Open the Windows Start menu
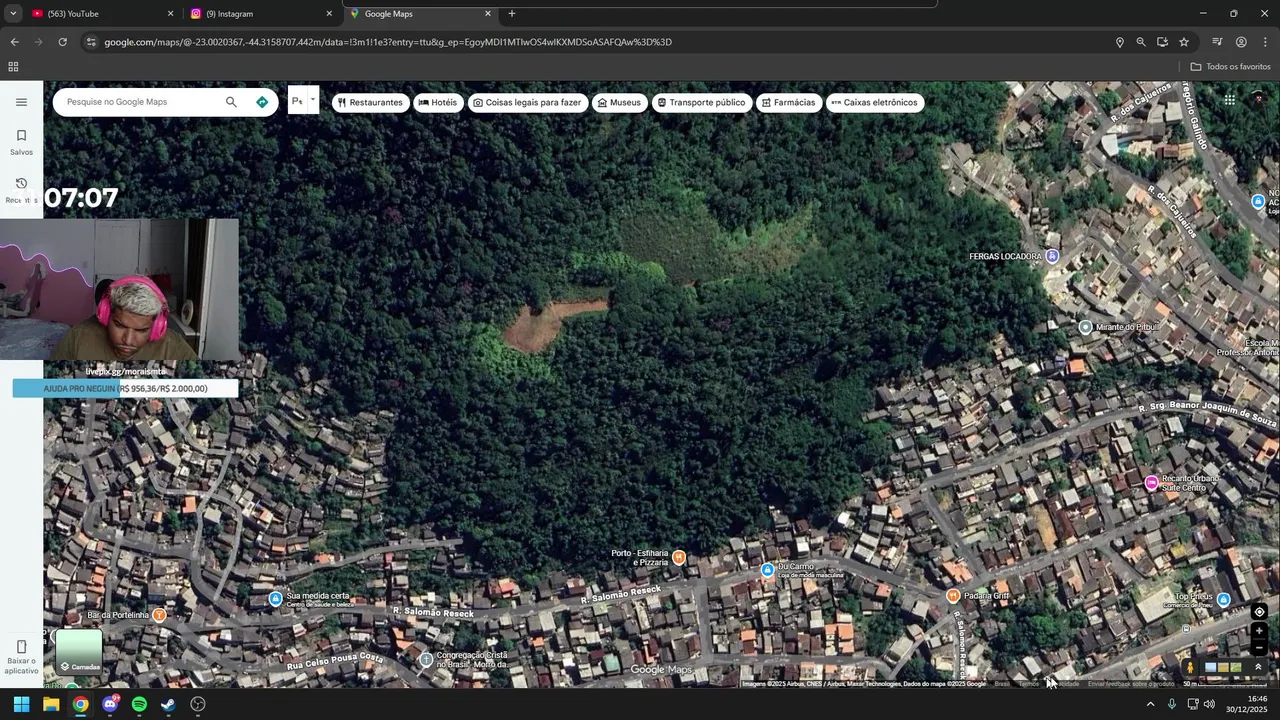 21,704
